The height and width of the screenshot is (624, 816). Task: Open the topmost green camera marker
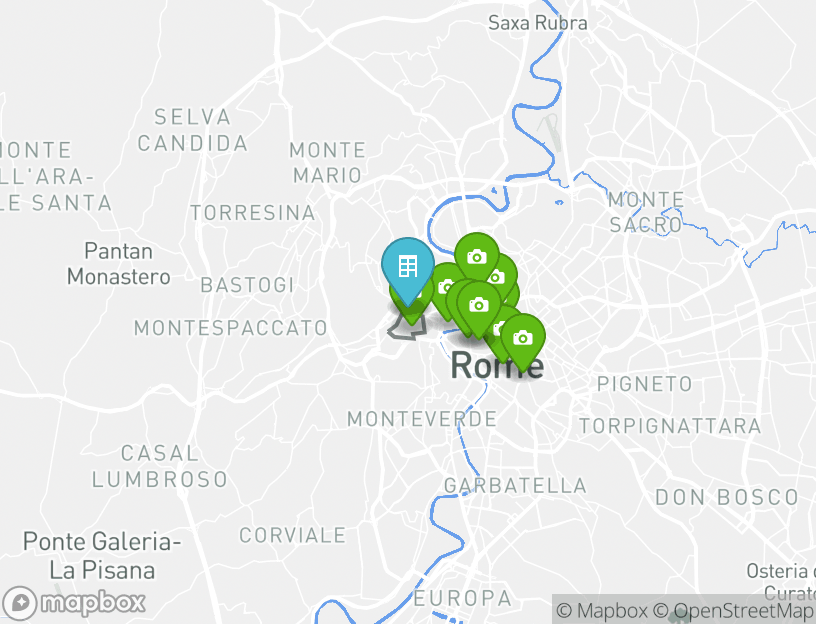click(477, 256)
